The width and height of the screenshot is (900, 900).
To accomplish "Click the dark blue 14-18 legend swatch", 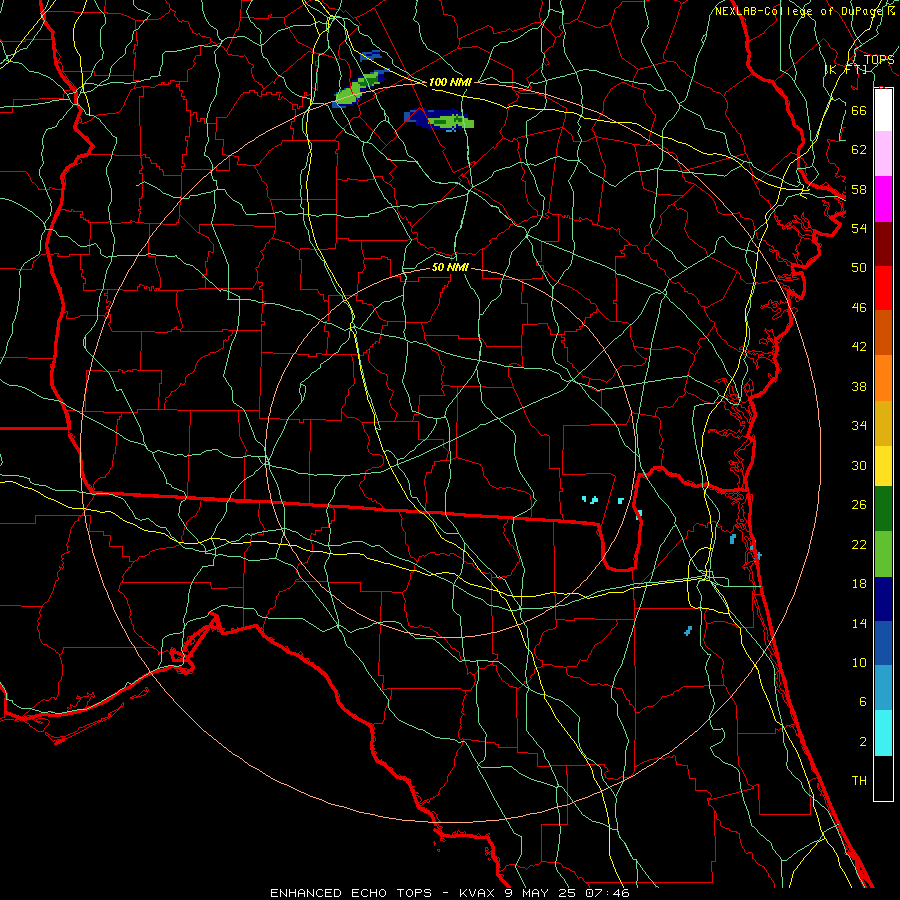I will click(883, 599).
